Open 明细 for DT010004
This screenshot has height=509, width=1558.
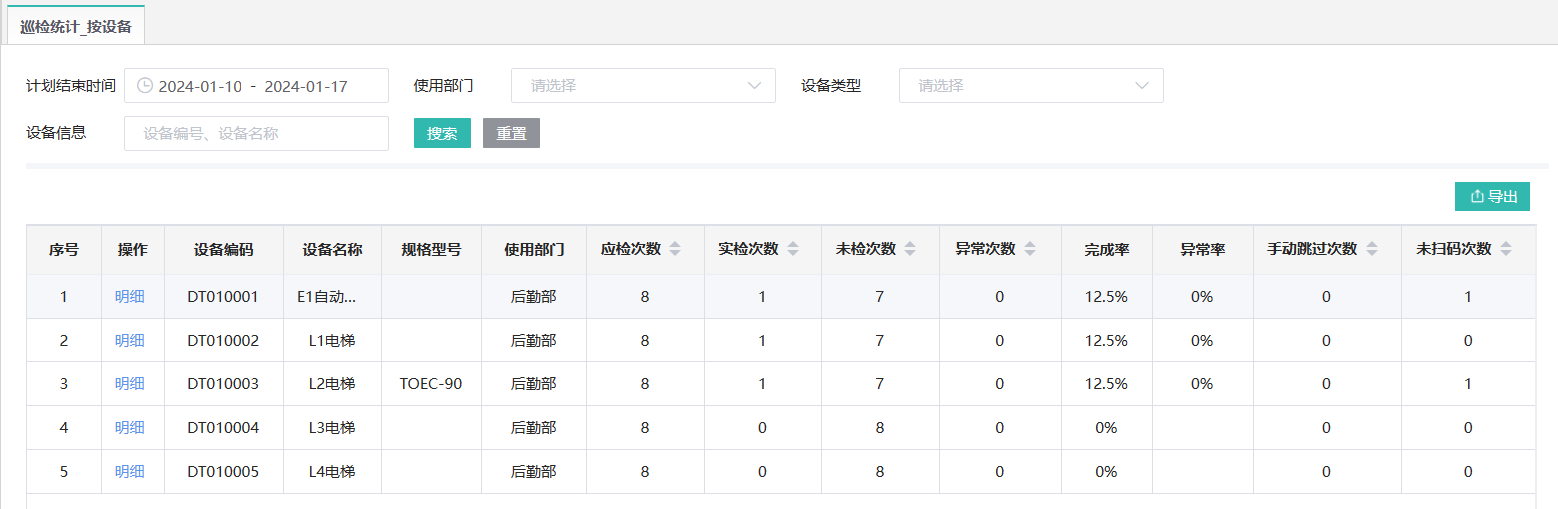[130, 428]
